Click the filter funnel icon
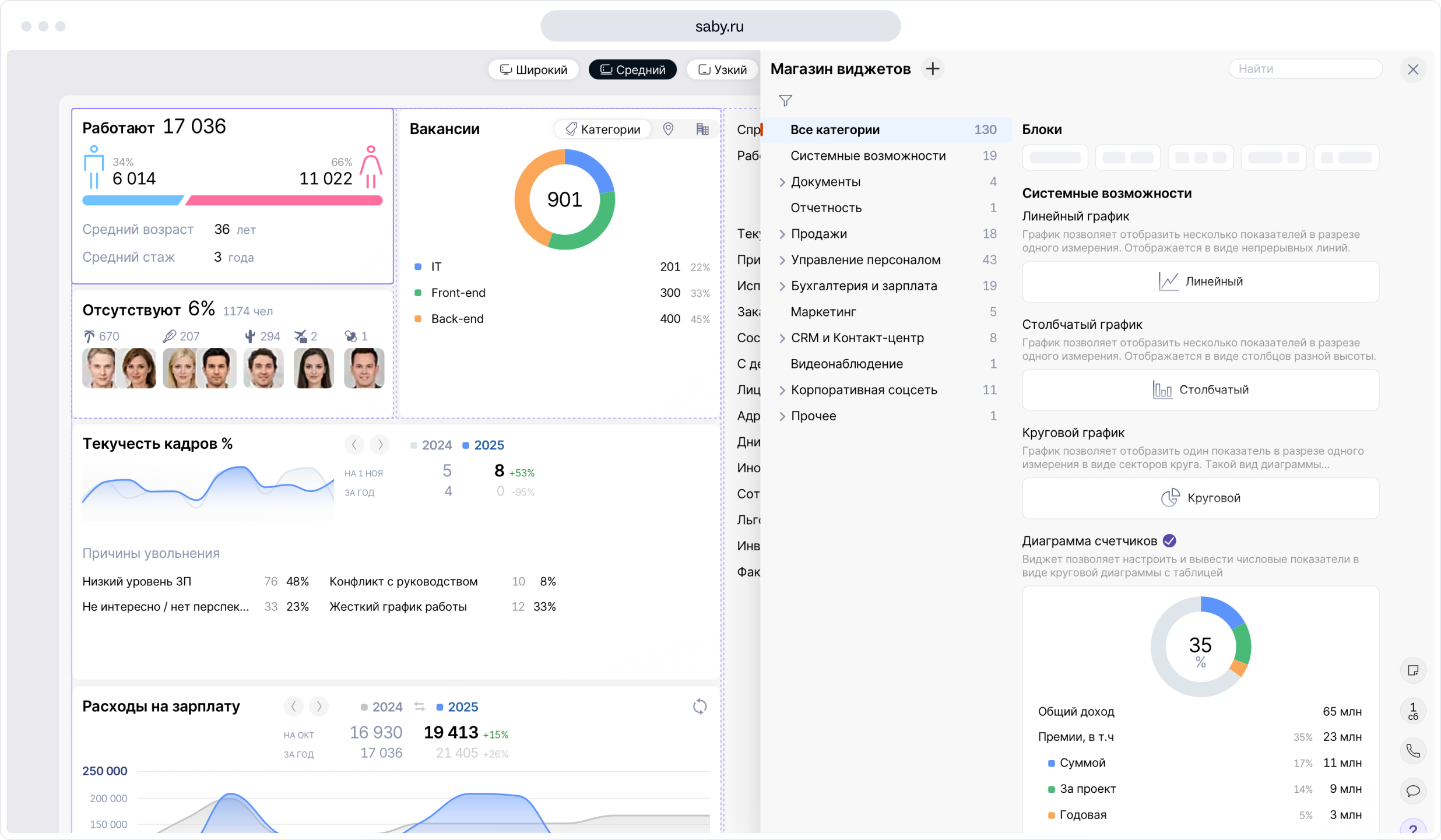The height and width of the screenshot is (840, 1441). click(785, 101)
